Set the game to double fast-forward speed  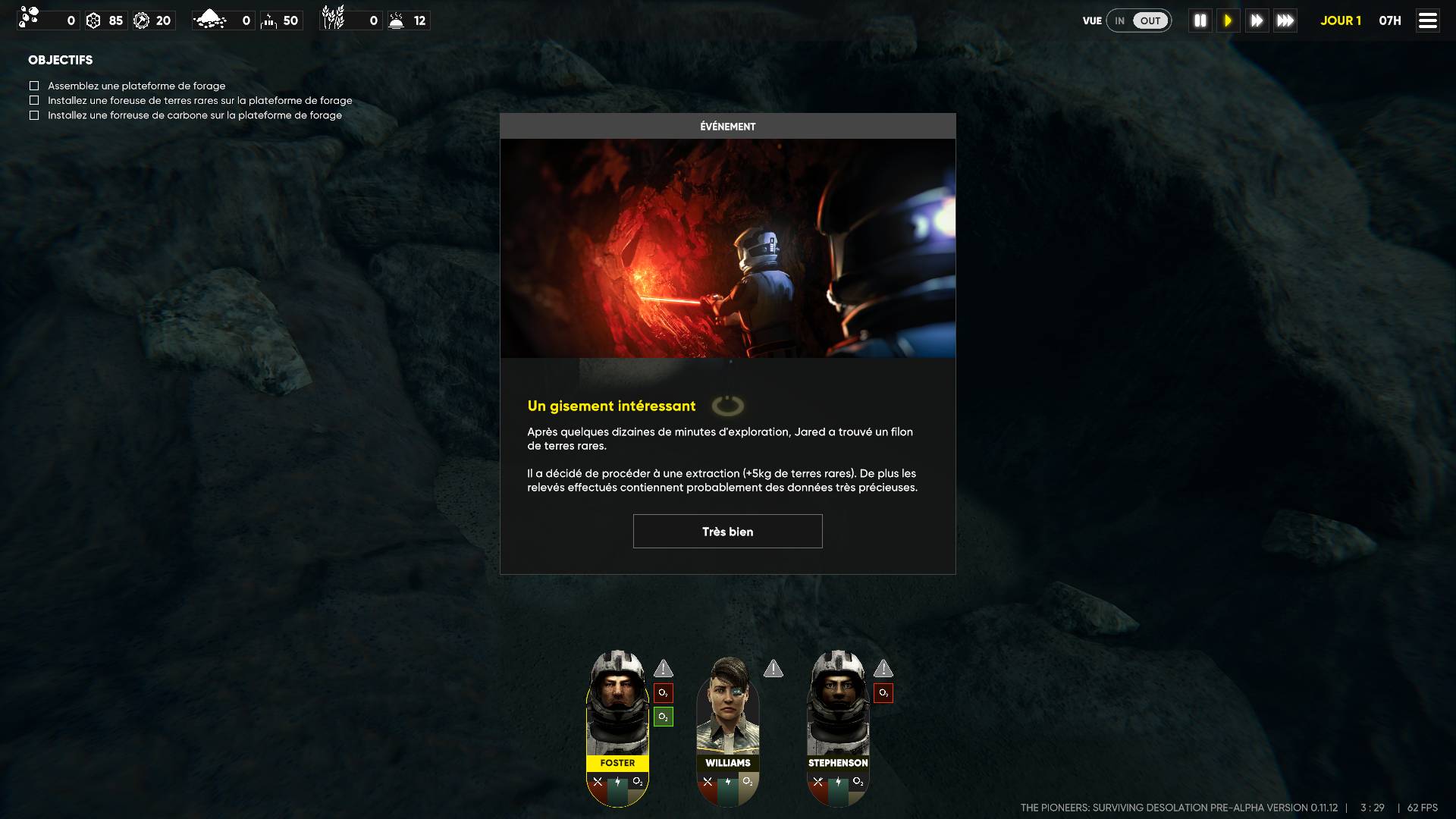pos(1257,20)
